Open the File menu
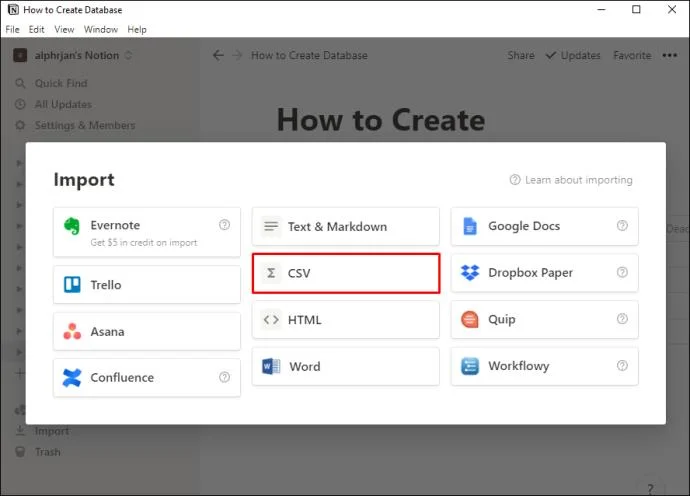 click(13, 30)
